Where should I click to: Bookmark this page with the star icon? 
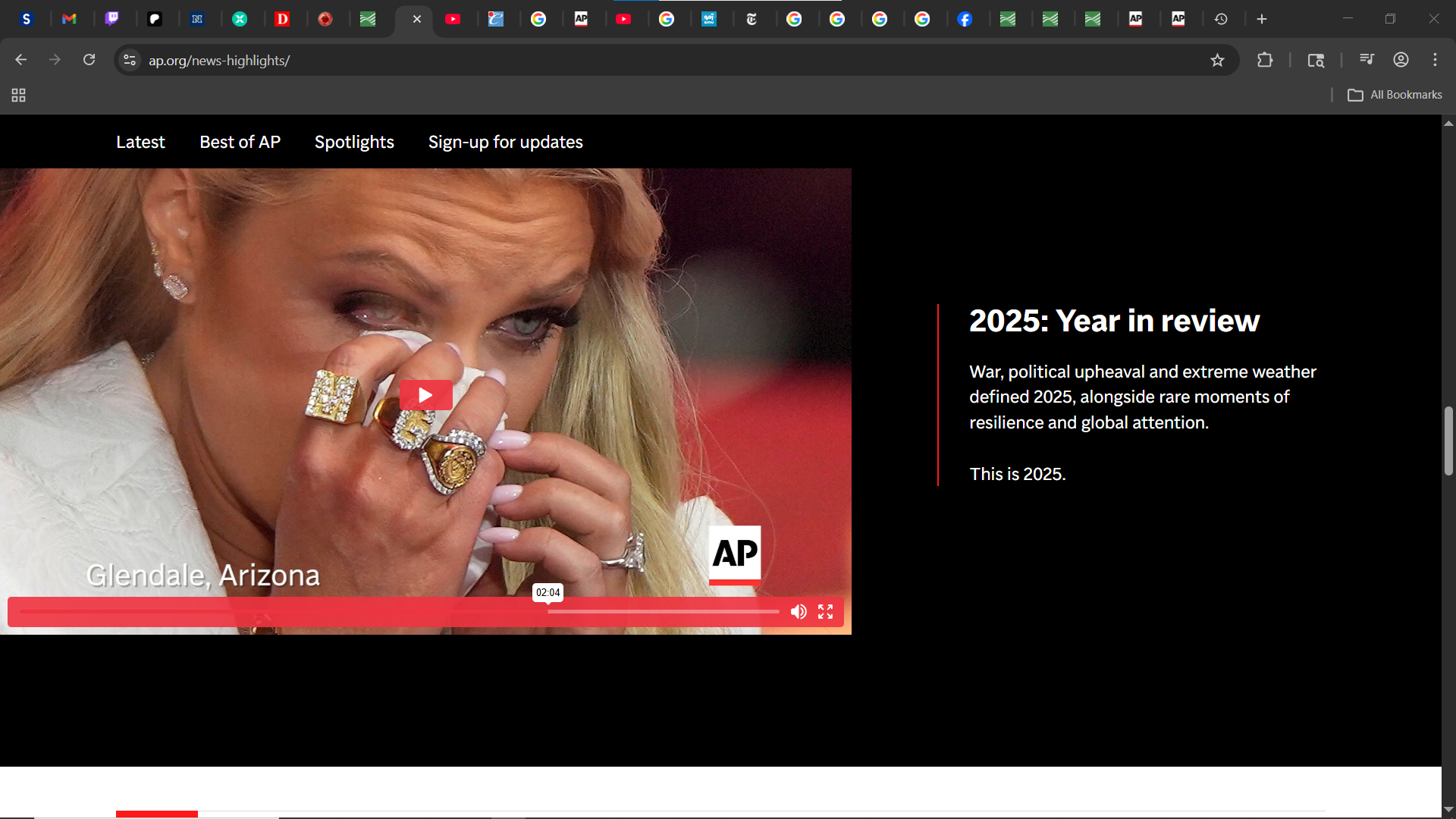click(x=1217, y=61)
